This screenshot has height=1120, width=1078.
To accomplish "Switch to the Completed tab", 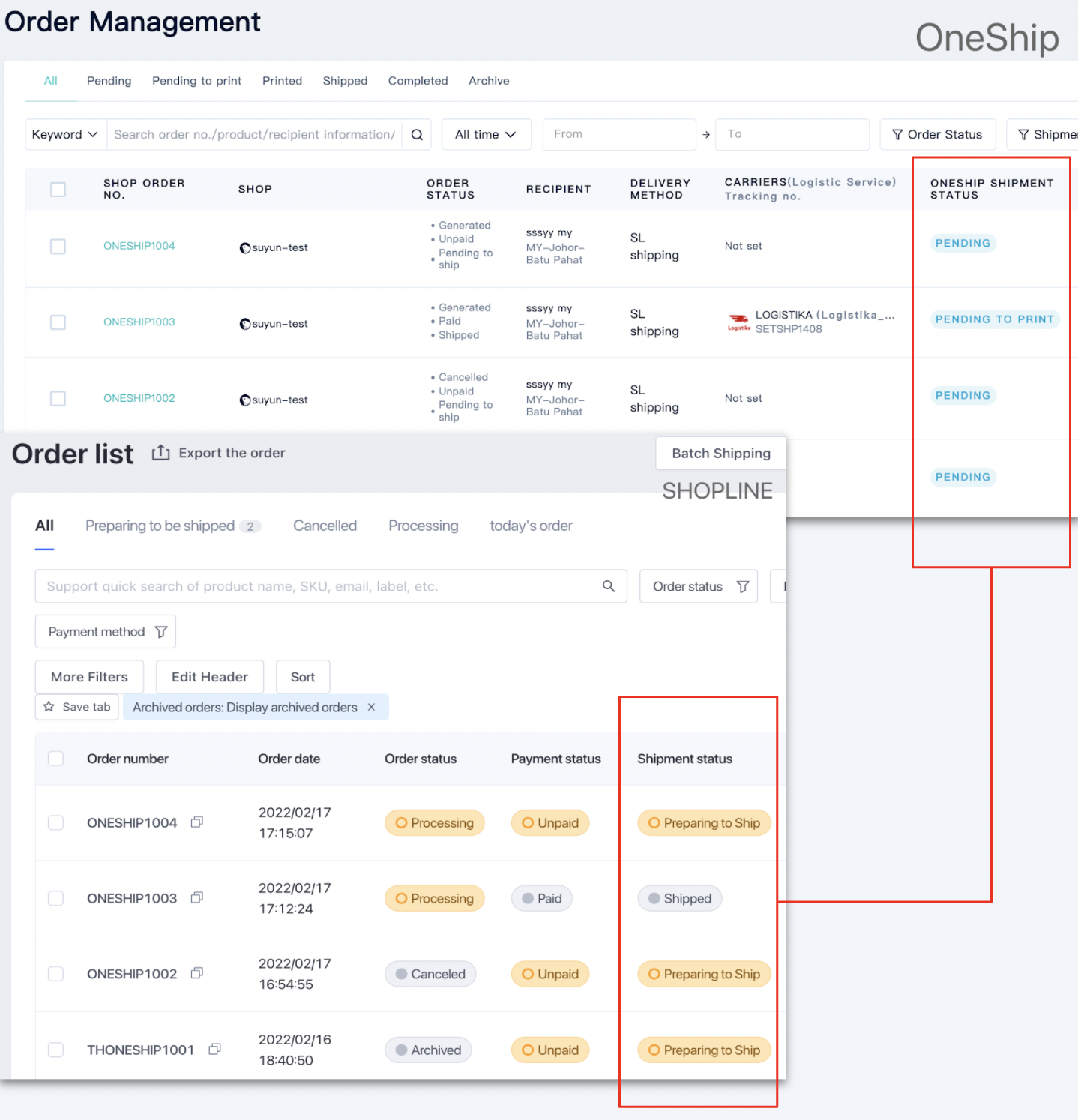I will [x=418, y=81].
